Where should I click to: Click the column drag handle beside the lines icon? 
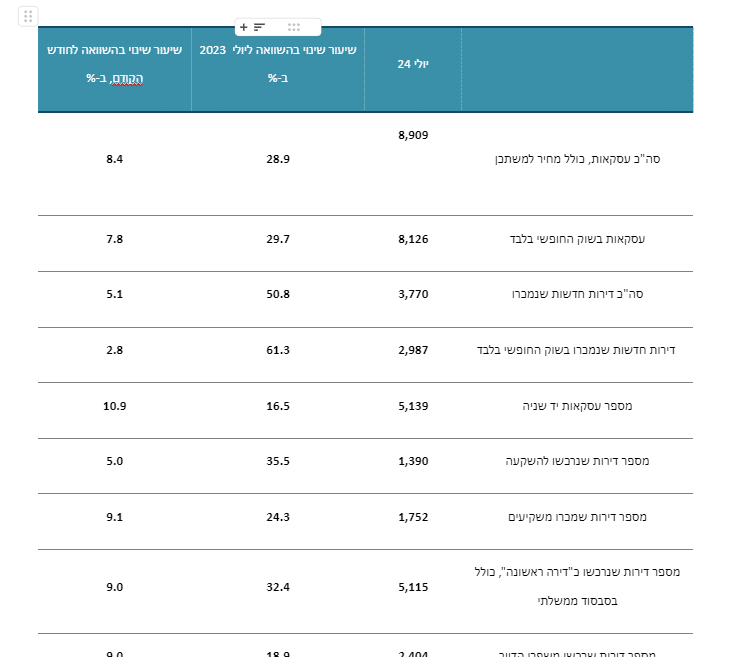click(x=294, y=27)
